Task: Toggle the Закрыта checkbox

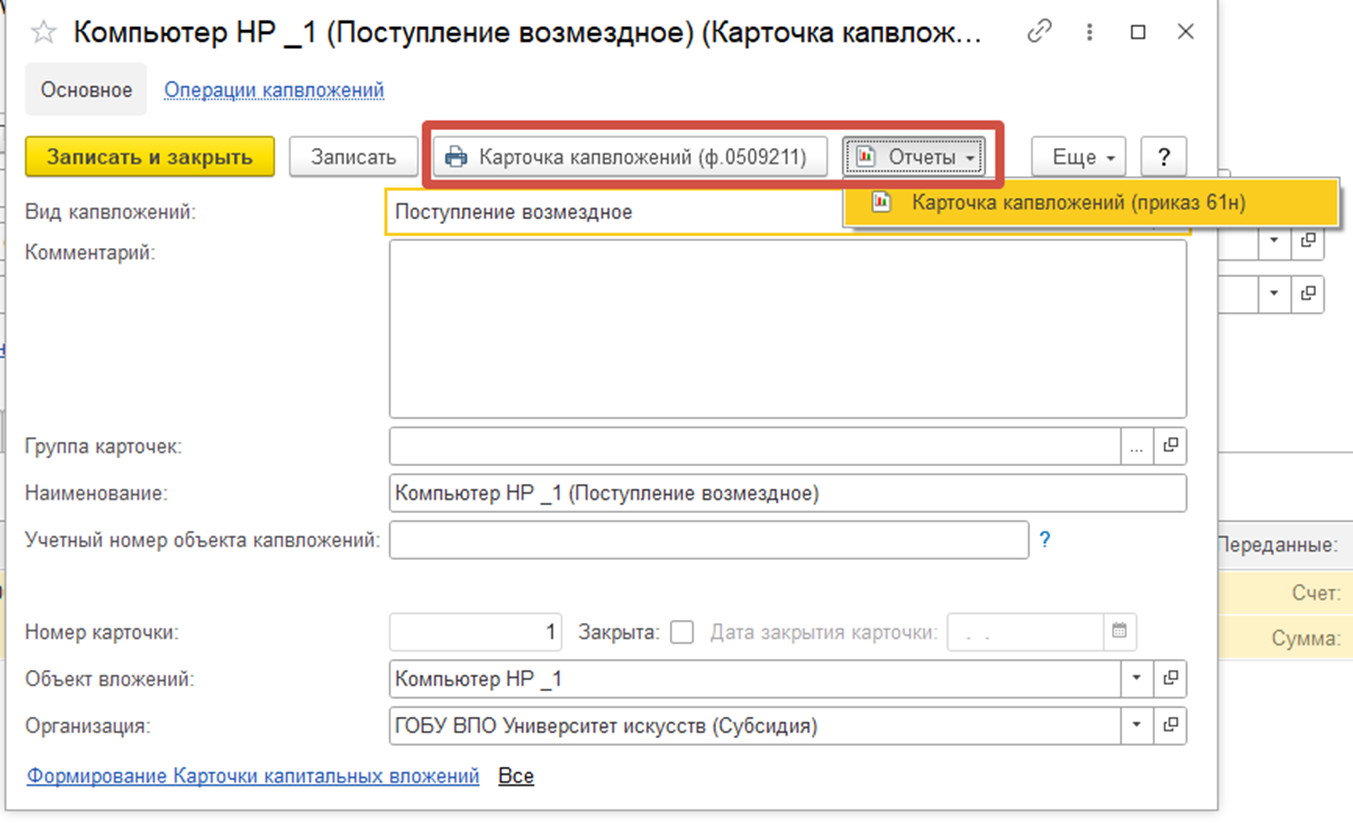Action: point(682,633)
